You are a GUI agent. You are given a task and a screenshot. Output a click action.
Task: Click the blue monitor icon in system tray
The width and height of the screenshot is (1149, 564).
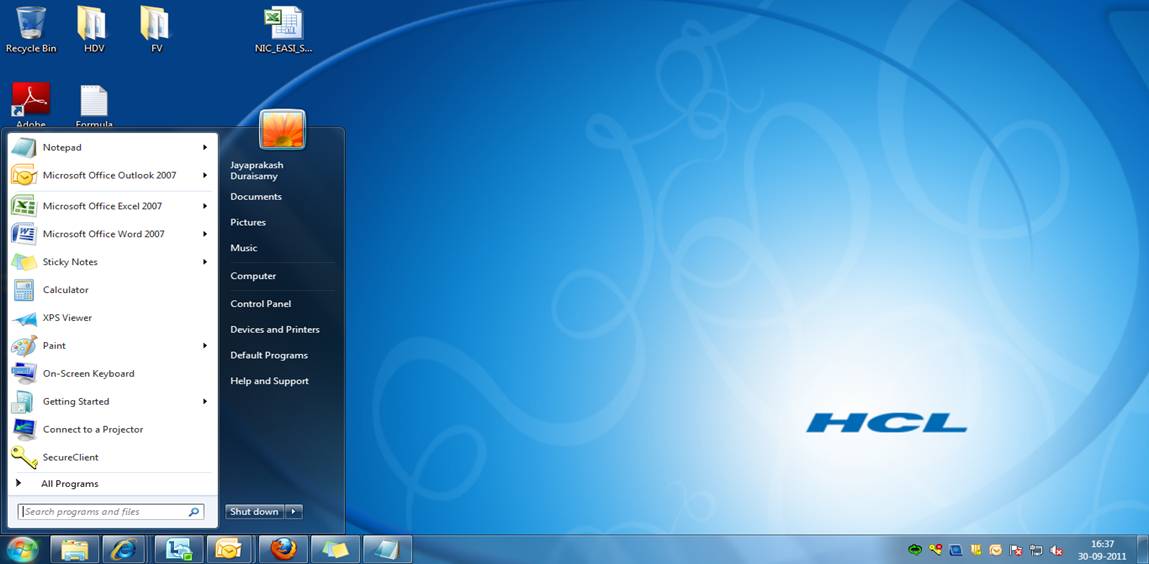pyautogui.click(x=956, y=549)
